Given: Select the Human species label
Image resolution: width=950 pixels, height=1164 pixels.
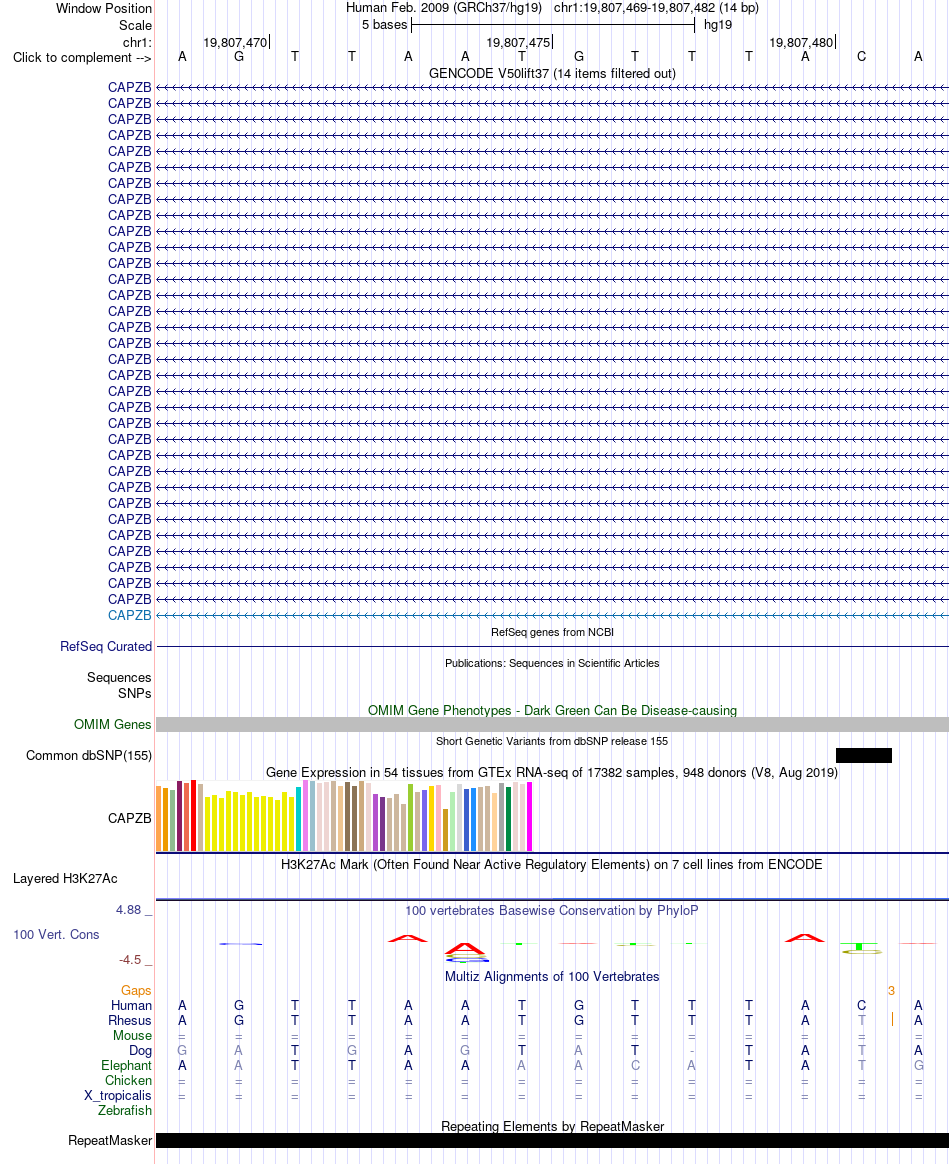Looking at the screenshot, I should tap(131, 1006).
